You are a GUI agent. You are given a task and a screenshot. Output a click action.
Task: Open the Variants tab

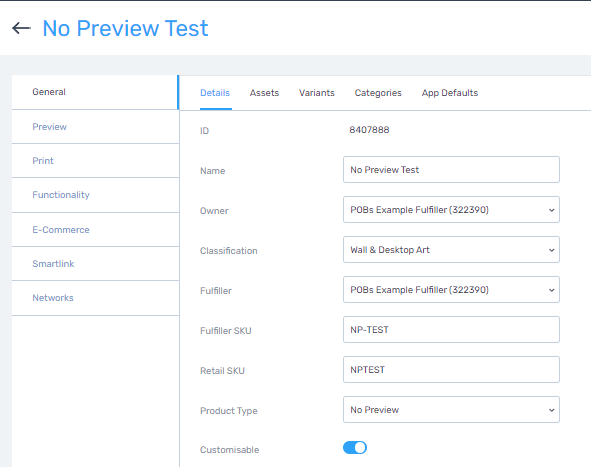click(317, 93)
